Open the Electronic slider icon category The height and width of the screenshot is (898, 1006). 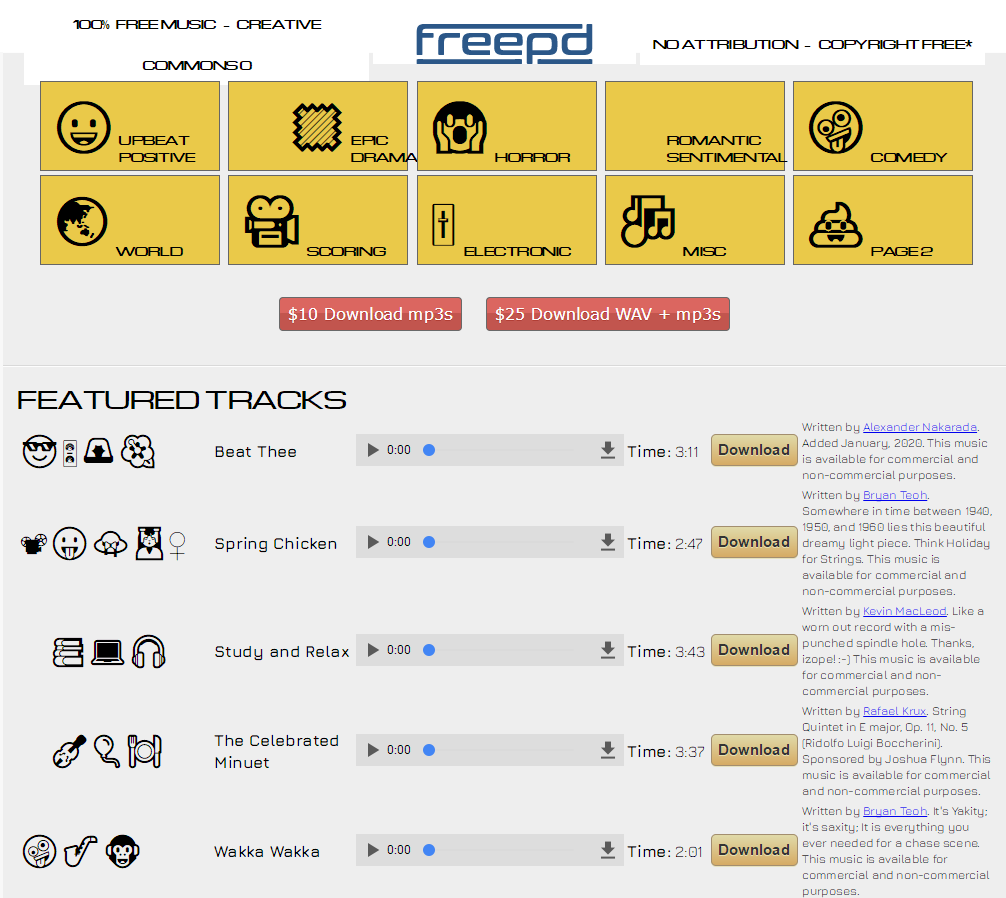pyautogui.click(x=507, y=220)
